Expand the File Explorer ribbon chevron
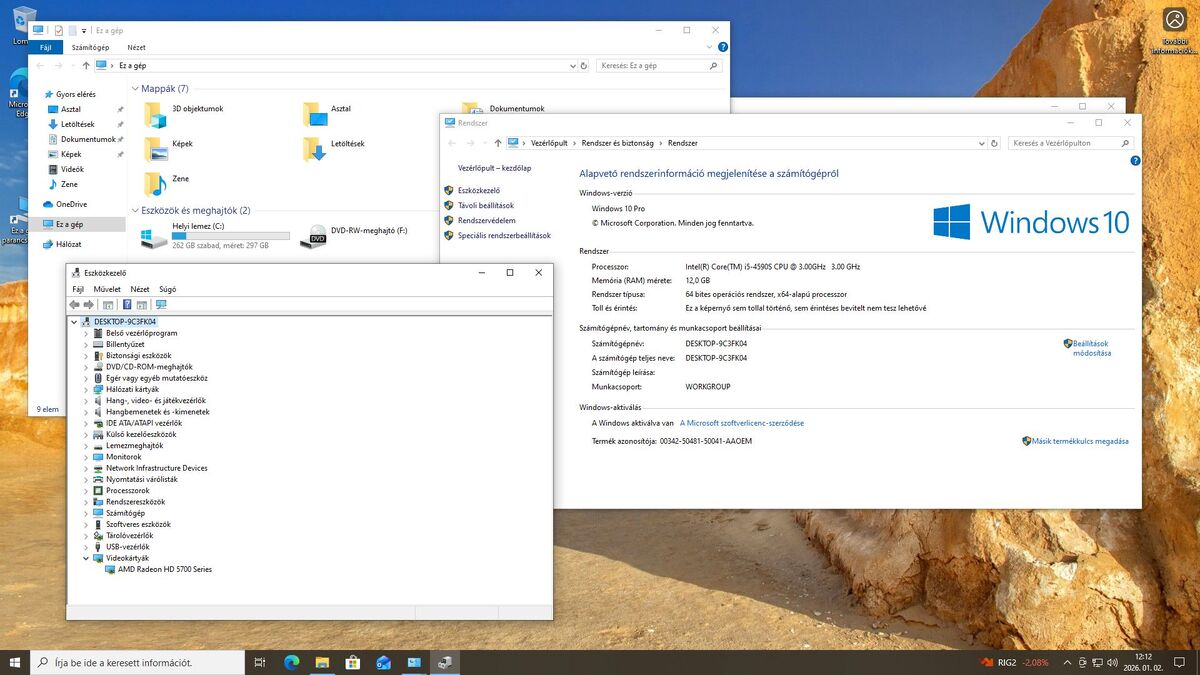 (708, 47)
